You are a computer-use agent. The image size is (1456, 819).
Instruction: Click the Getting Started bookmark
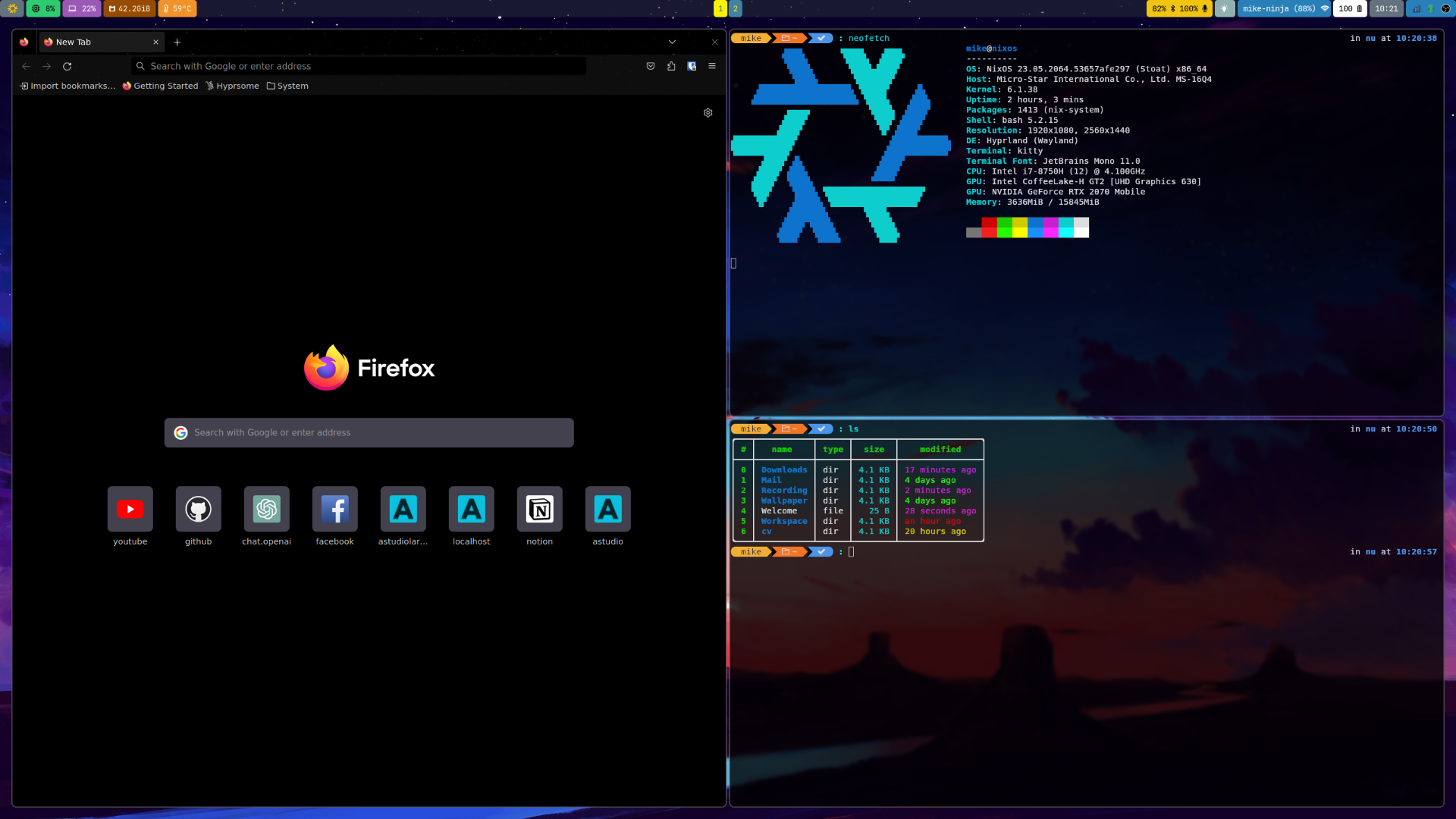click(160, 86)
